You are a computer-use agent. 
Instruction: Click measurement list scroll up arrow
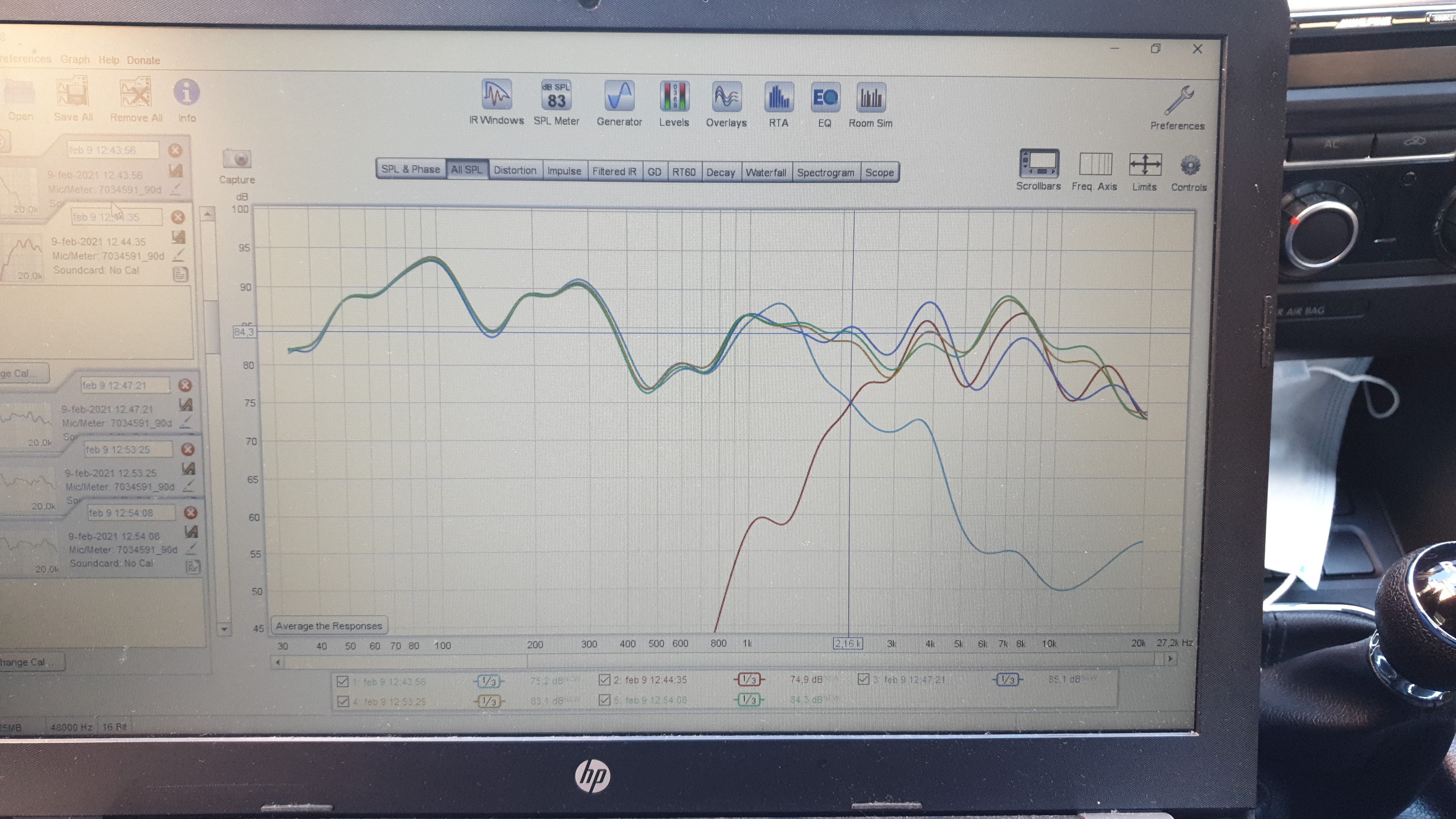208,214
